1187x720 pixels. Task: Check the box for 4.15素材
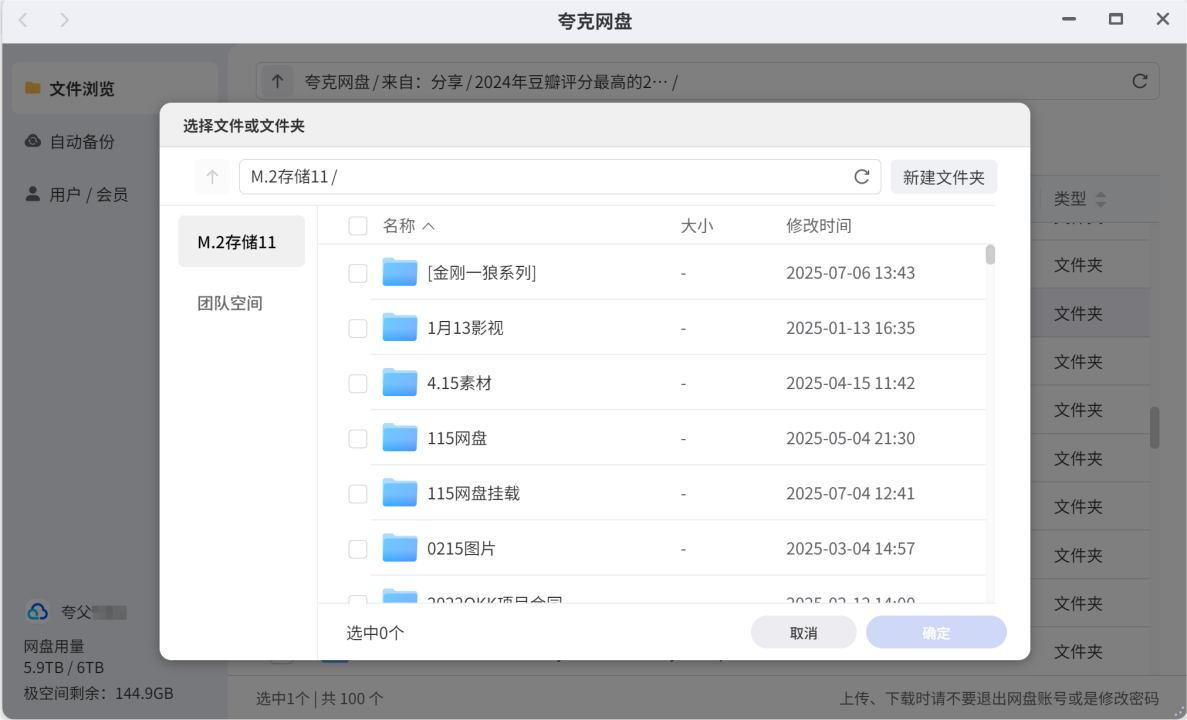(357, 383)
